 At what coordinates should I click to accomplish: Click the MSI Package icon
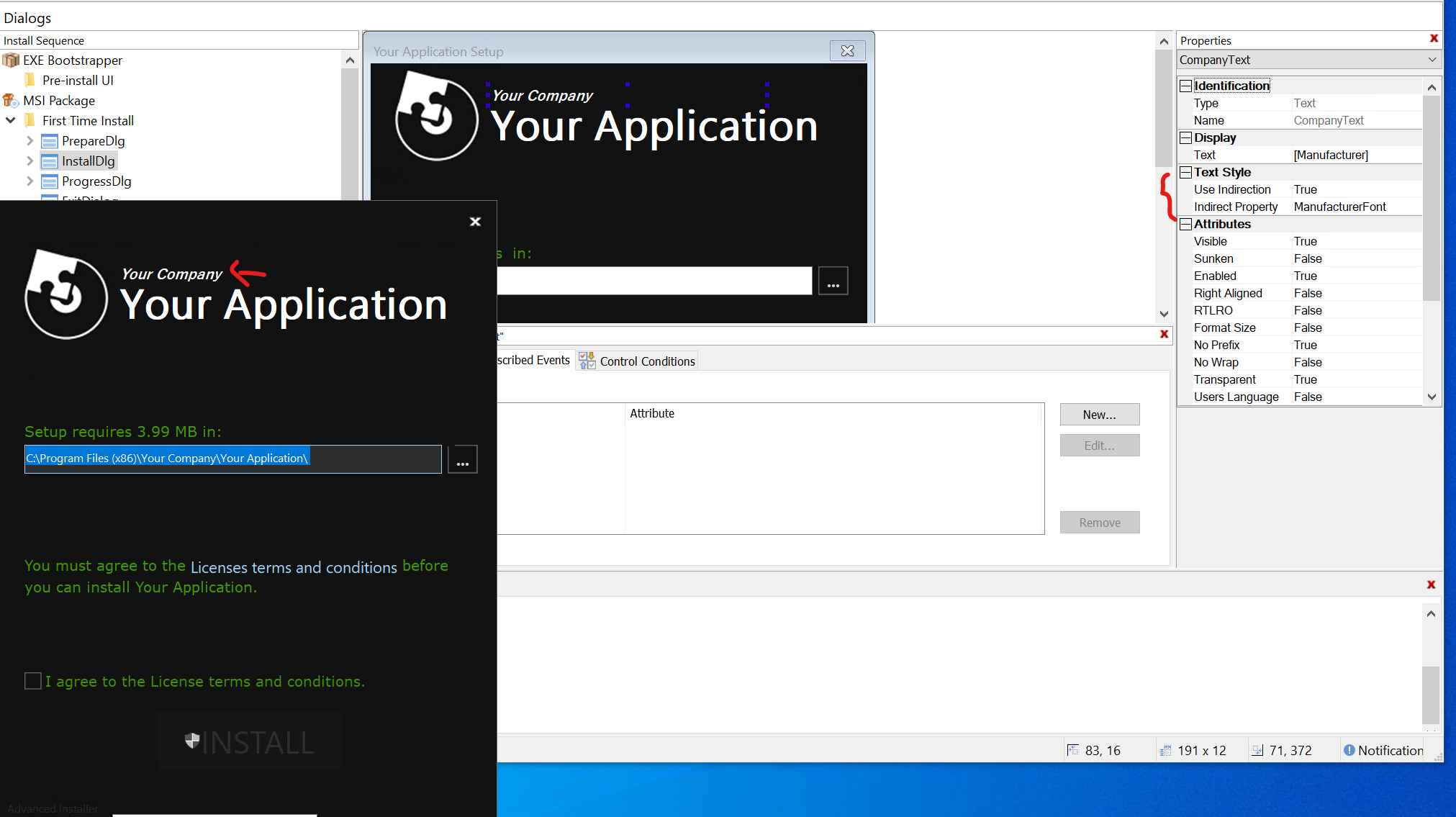click(x=11, y=101)
